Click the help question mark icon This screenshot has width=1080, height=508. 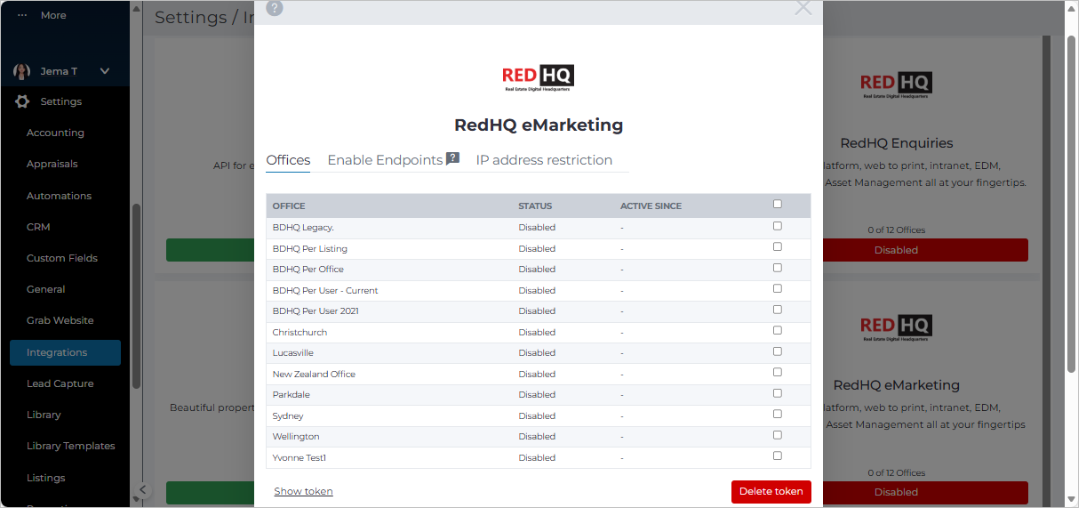click(x=275, y=8)
